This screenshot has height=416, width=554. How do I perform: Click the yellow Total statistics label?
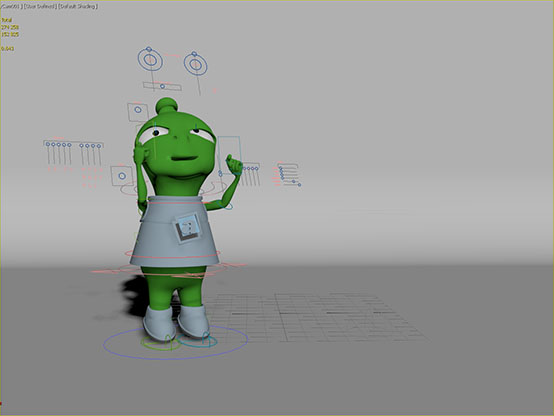(6, 20)
